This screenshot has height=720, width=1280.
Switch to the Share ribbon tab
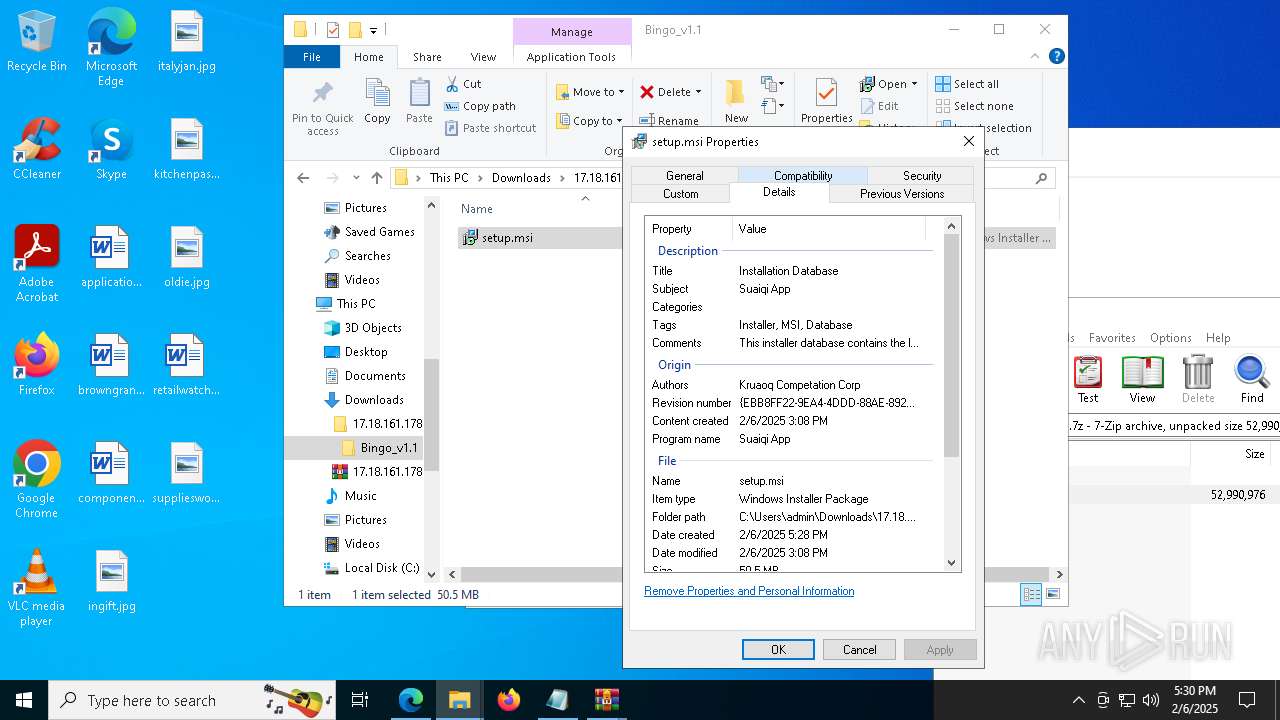coord(427,57)
